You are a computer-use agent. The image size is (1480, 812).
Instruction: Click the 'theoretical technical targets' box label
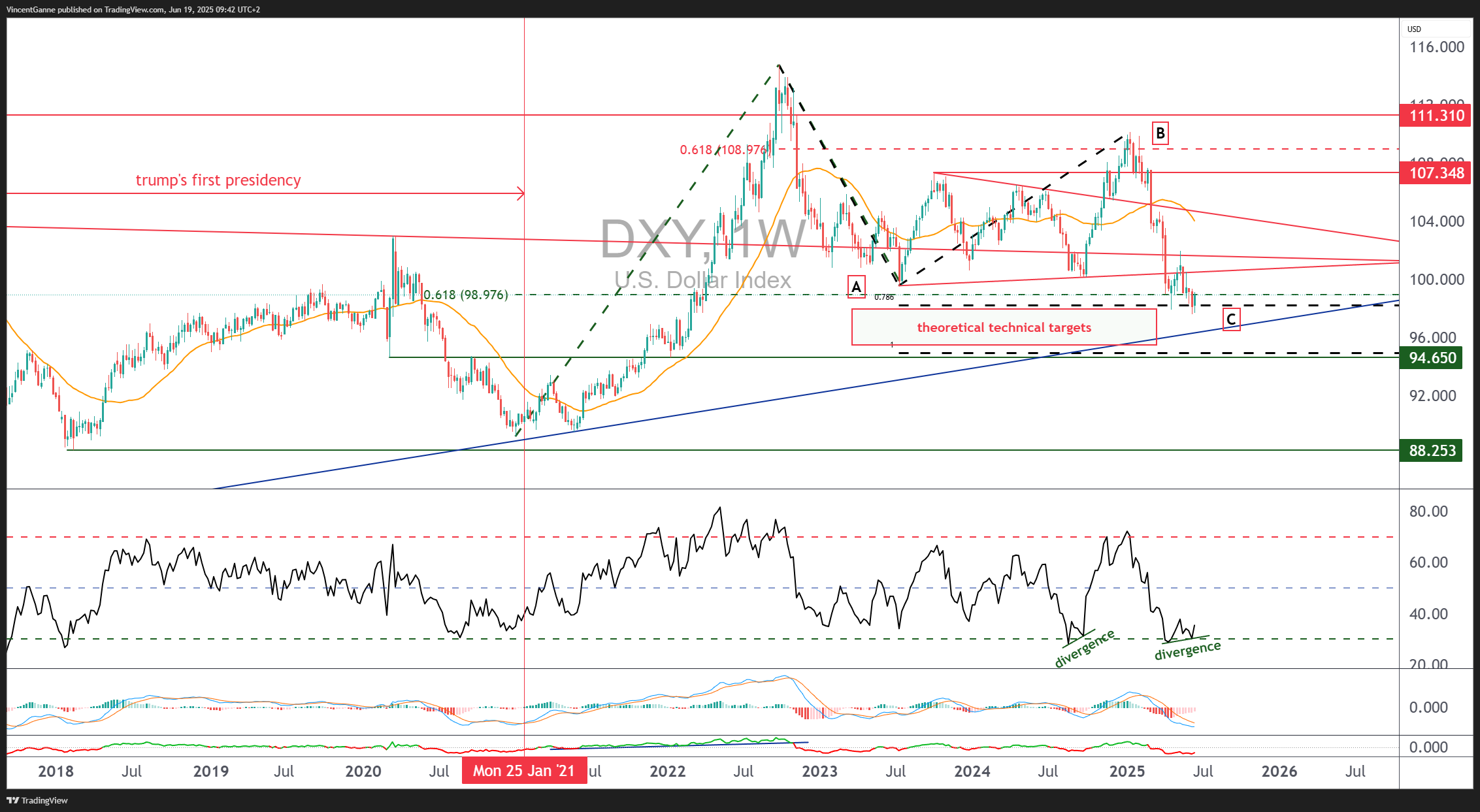coord(1004,327)
